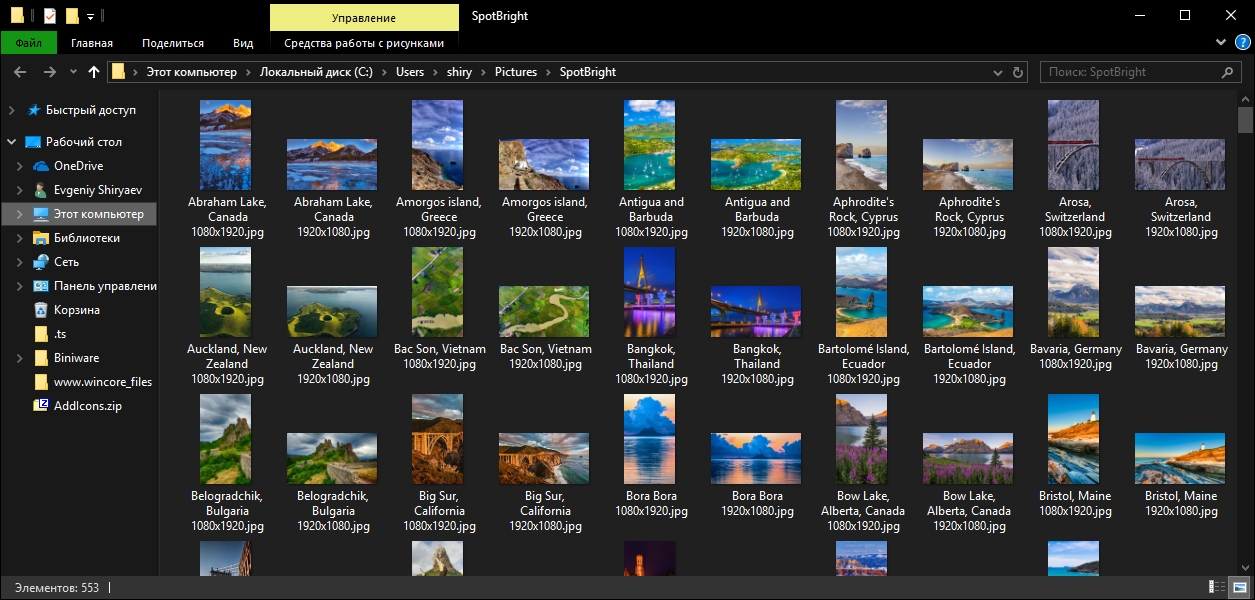Screen dimensions: 1255x600
Task: Refresh the folder with the refresh icon
Action: pos(1018,72)
